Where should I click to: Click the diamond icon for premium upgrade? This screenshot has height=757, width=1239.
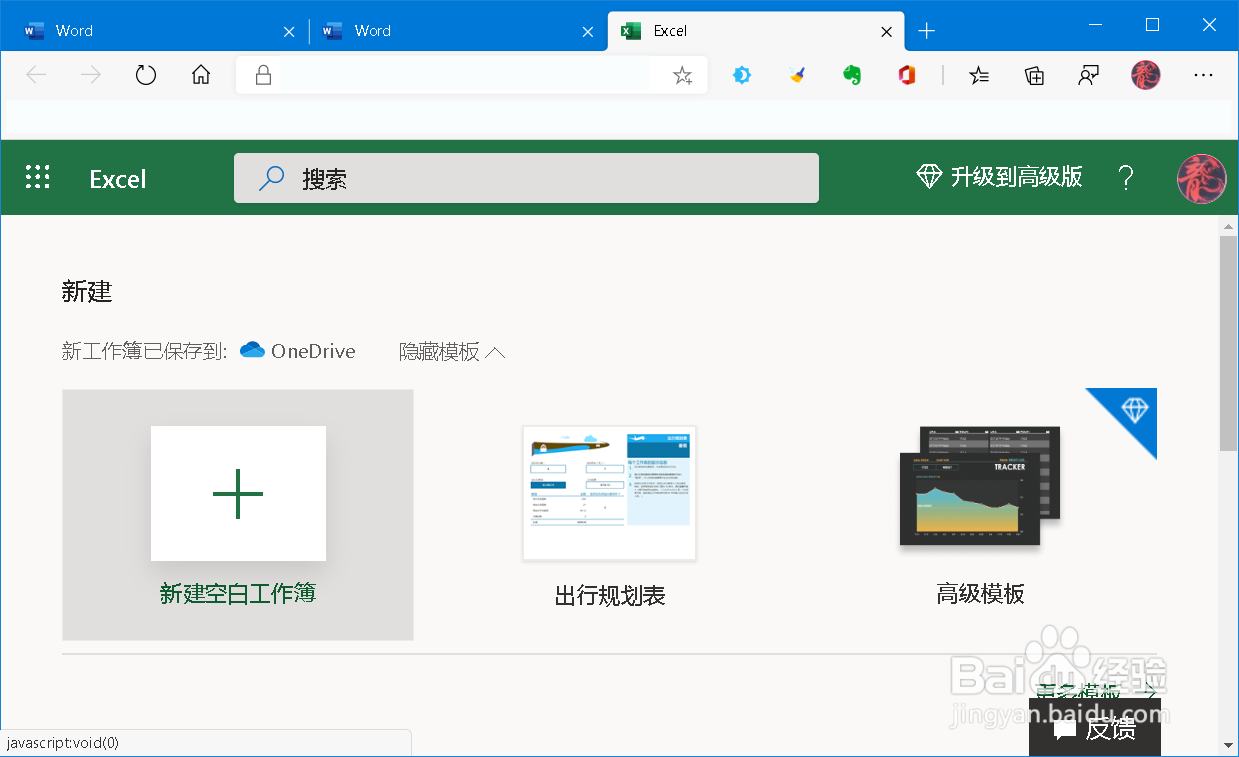pos(929,177)
